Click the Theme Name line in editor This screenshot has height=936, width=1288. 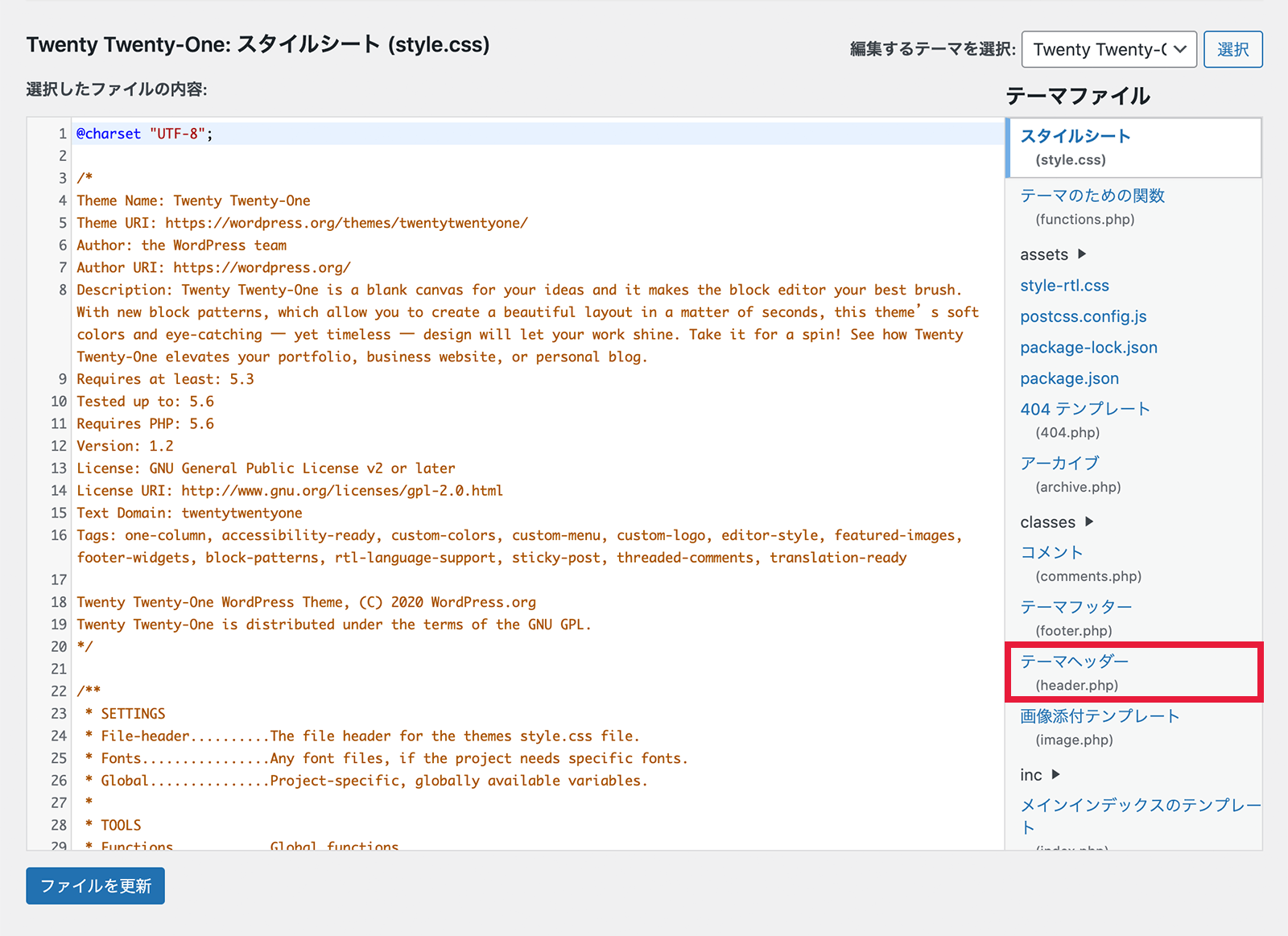tap(193, 200)
